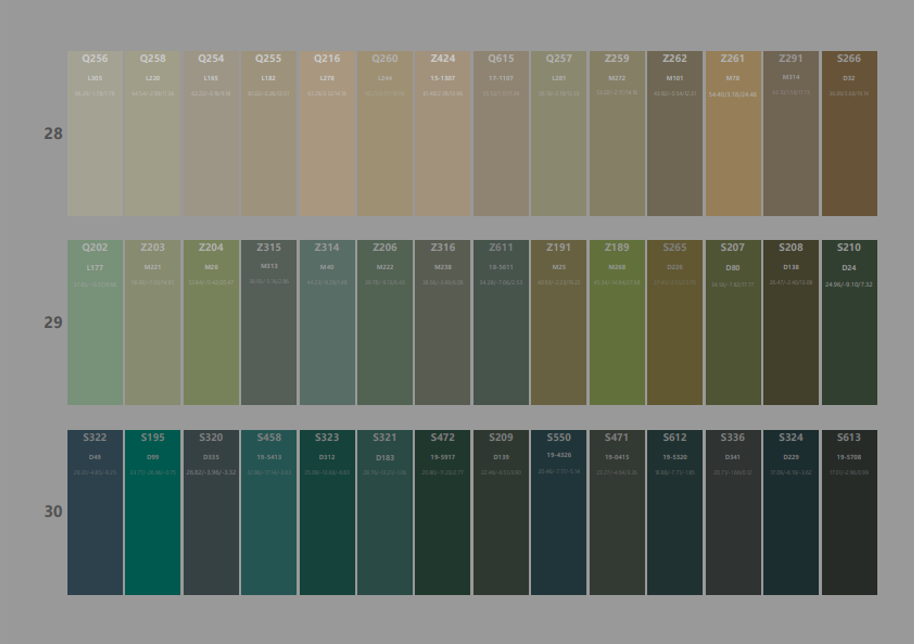
Task: Choose the S472 dark forest swatch
Action: [x=443, y=513]
